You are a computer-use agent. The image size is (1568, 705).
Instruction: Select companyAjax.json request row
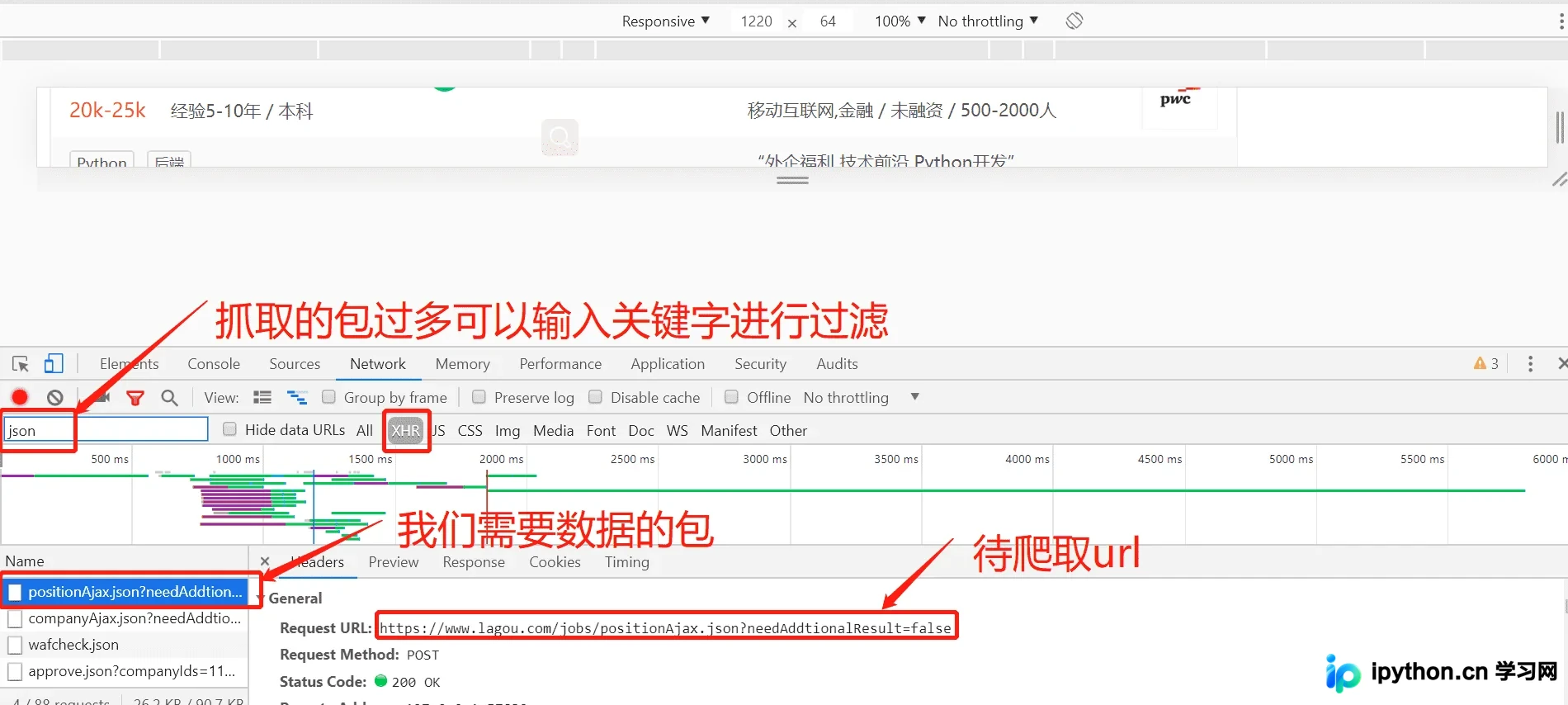pyautogui.click(x=125, y=618)
